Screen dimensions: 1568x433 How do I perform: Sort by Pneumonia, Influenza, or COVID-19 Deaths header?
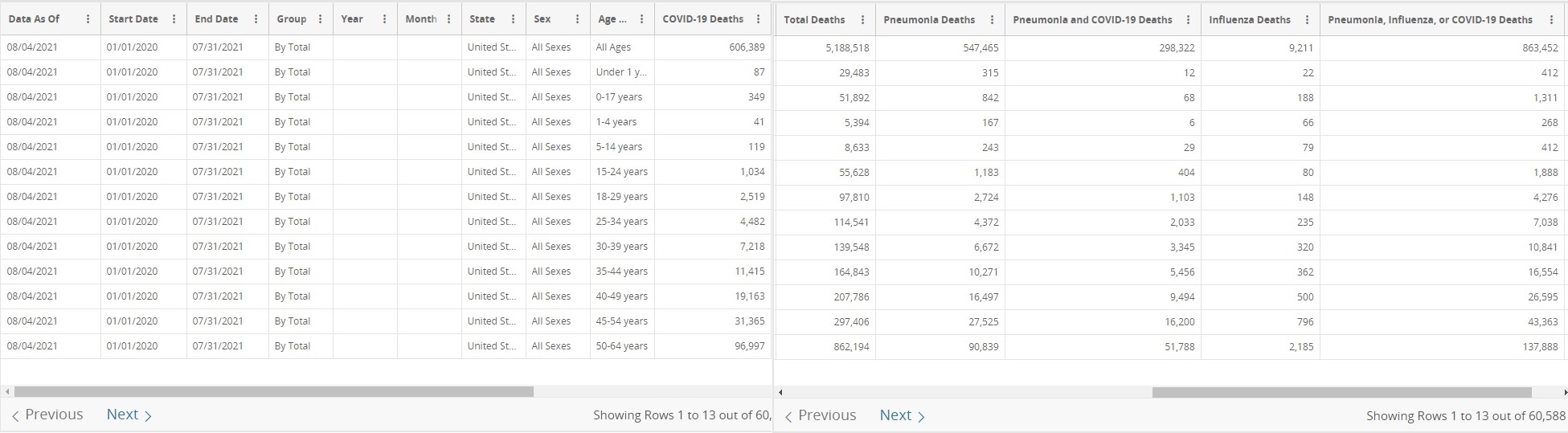click(x=1430, y=20)
